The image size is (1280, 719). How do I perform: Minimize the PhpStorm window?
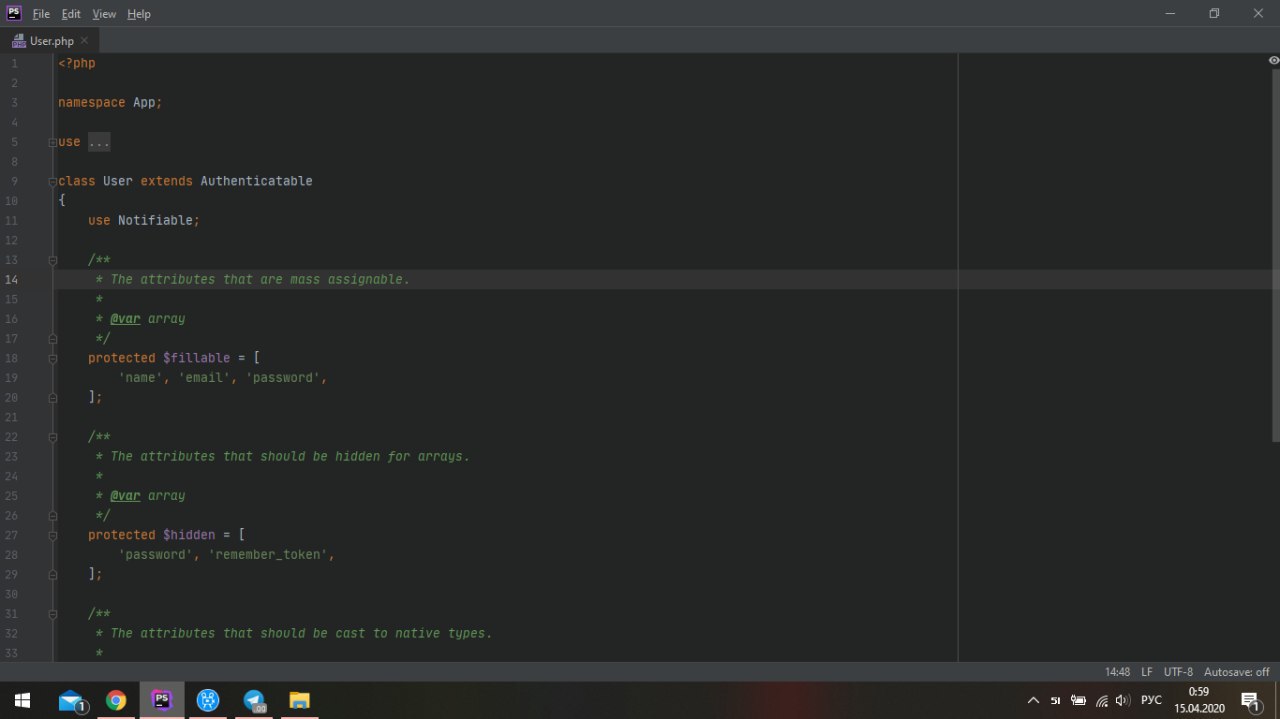coord(1170,13)
